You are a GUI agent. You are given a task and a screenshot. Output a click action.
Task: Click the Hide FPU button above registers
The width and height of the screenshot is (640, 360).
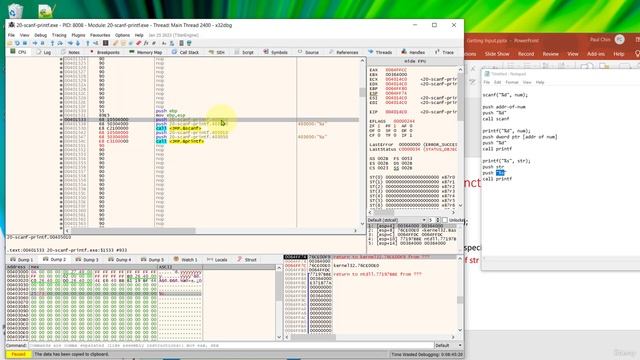point(415,61)
